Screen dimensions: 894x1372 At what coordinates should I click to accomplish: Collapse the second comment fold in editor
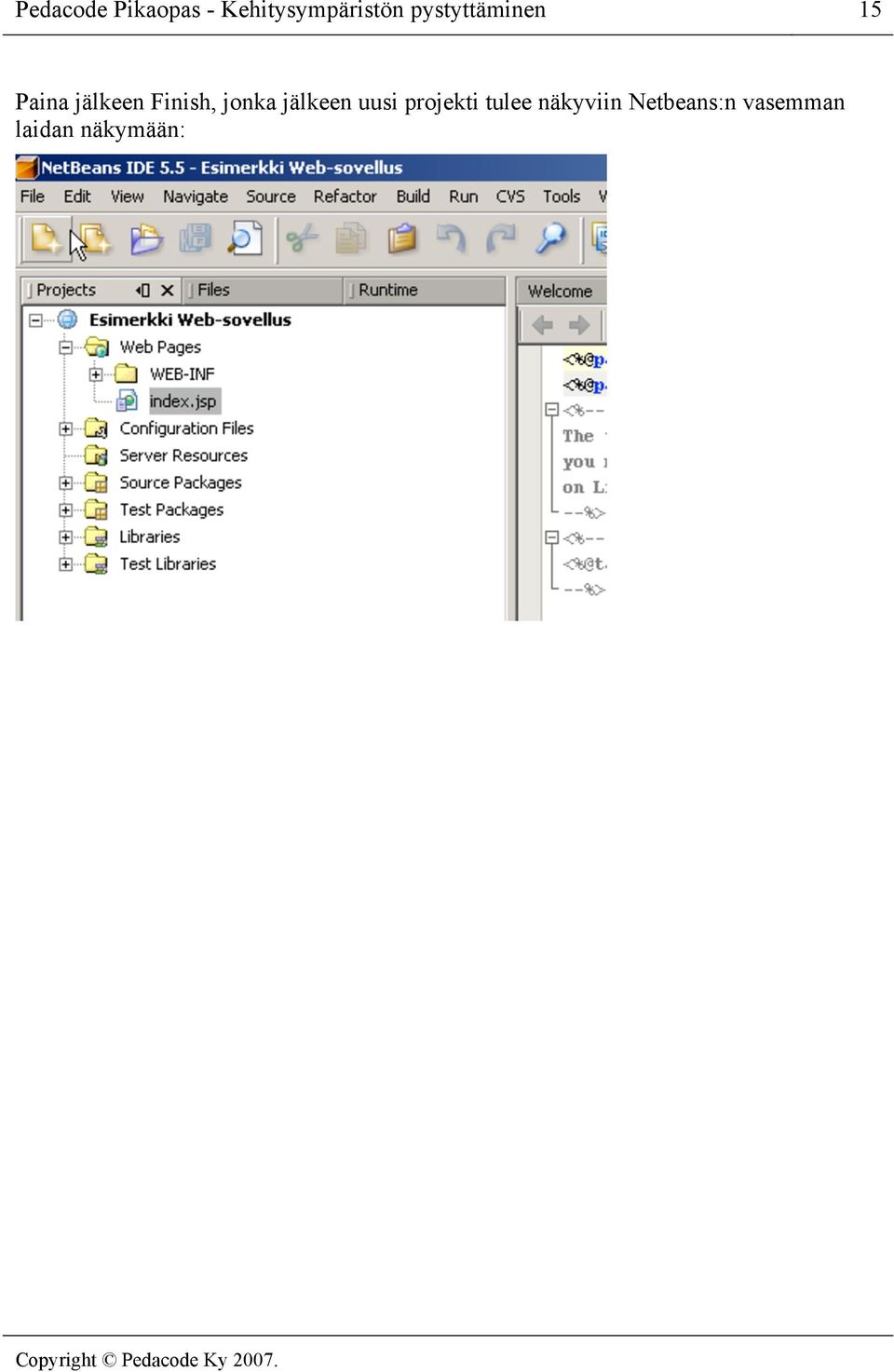click(551, 537)
